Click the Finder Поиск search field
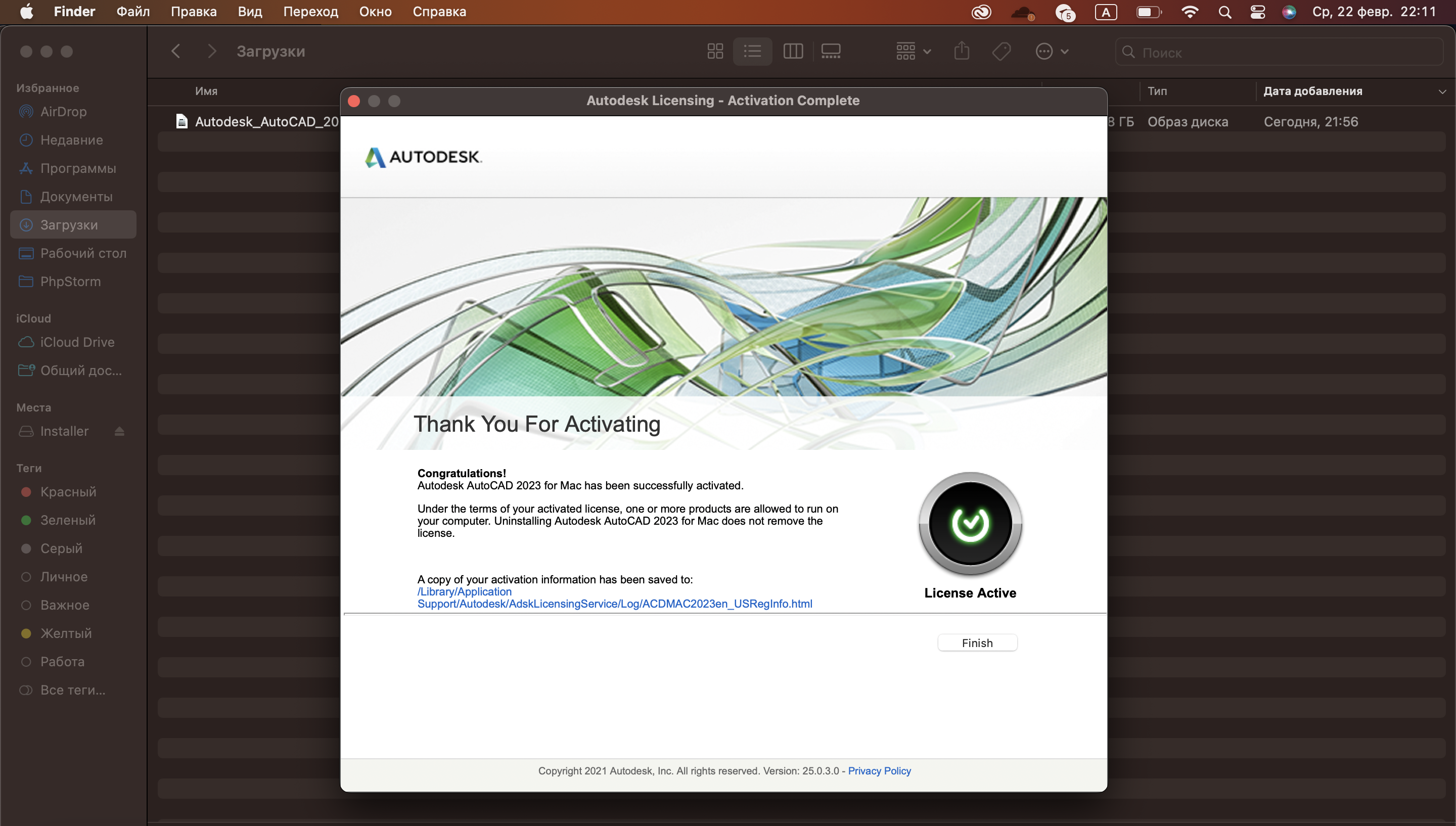The image size is (1456, 826). [x=1279, y=52]
